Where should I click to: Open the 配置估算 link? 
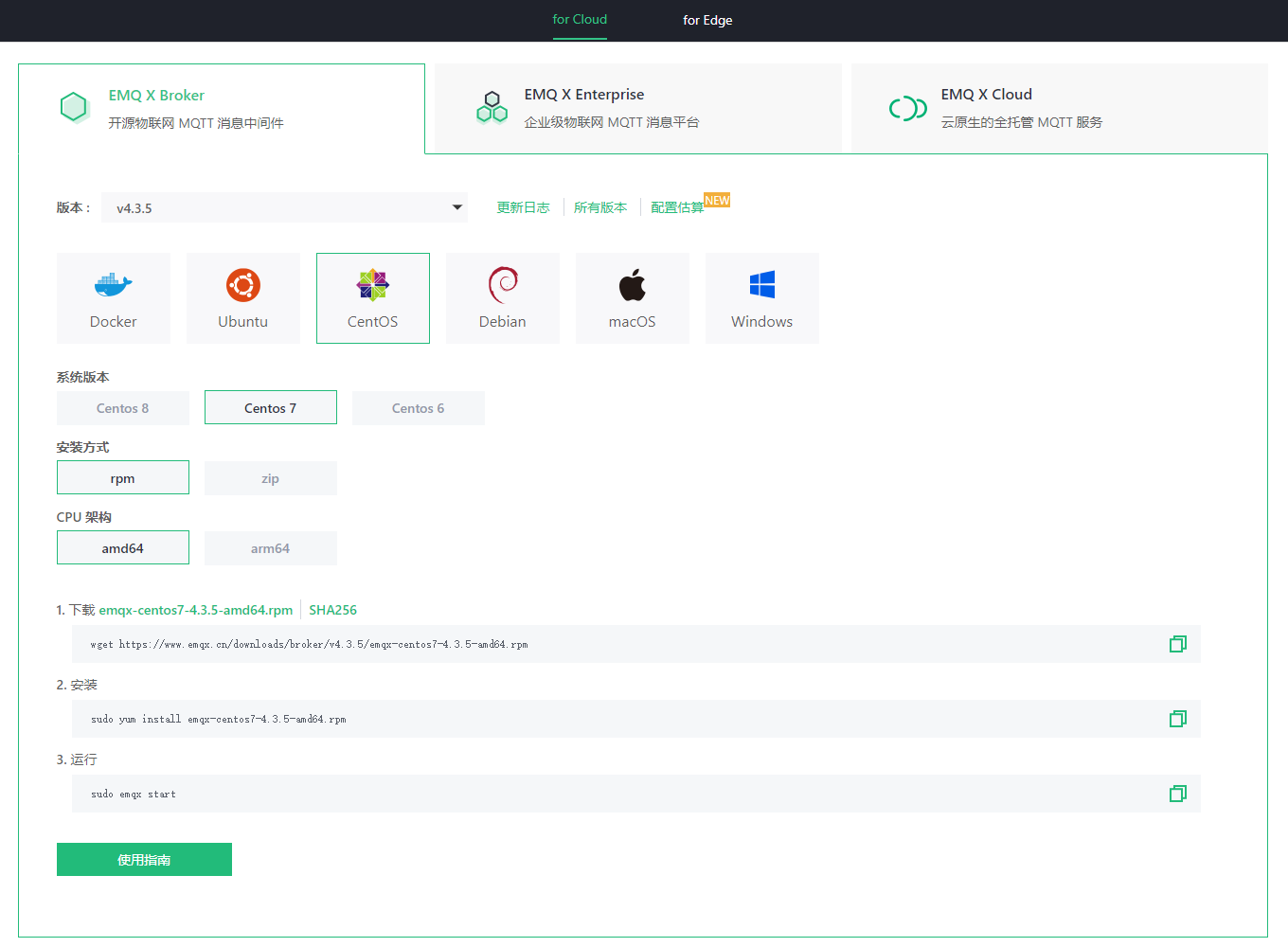point(677,207)
